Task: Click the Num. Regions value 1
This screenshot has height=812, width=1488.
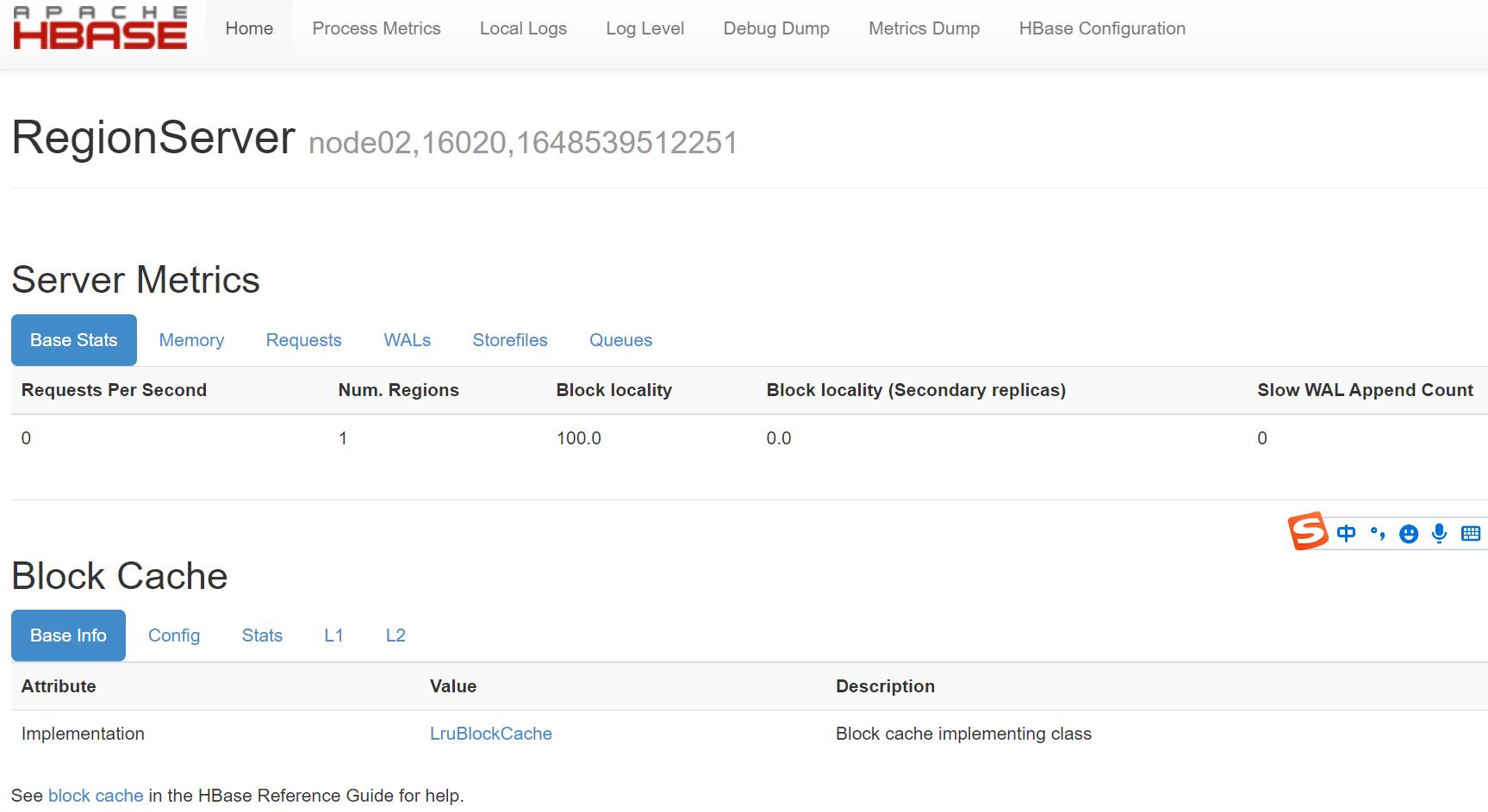Action: tap(343, 438)
